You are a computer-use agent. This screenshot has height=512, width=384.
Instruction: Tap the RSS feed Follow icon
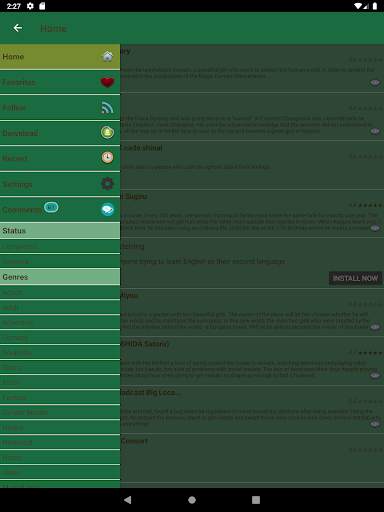pos(107,108)
